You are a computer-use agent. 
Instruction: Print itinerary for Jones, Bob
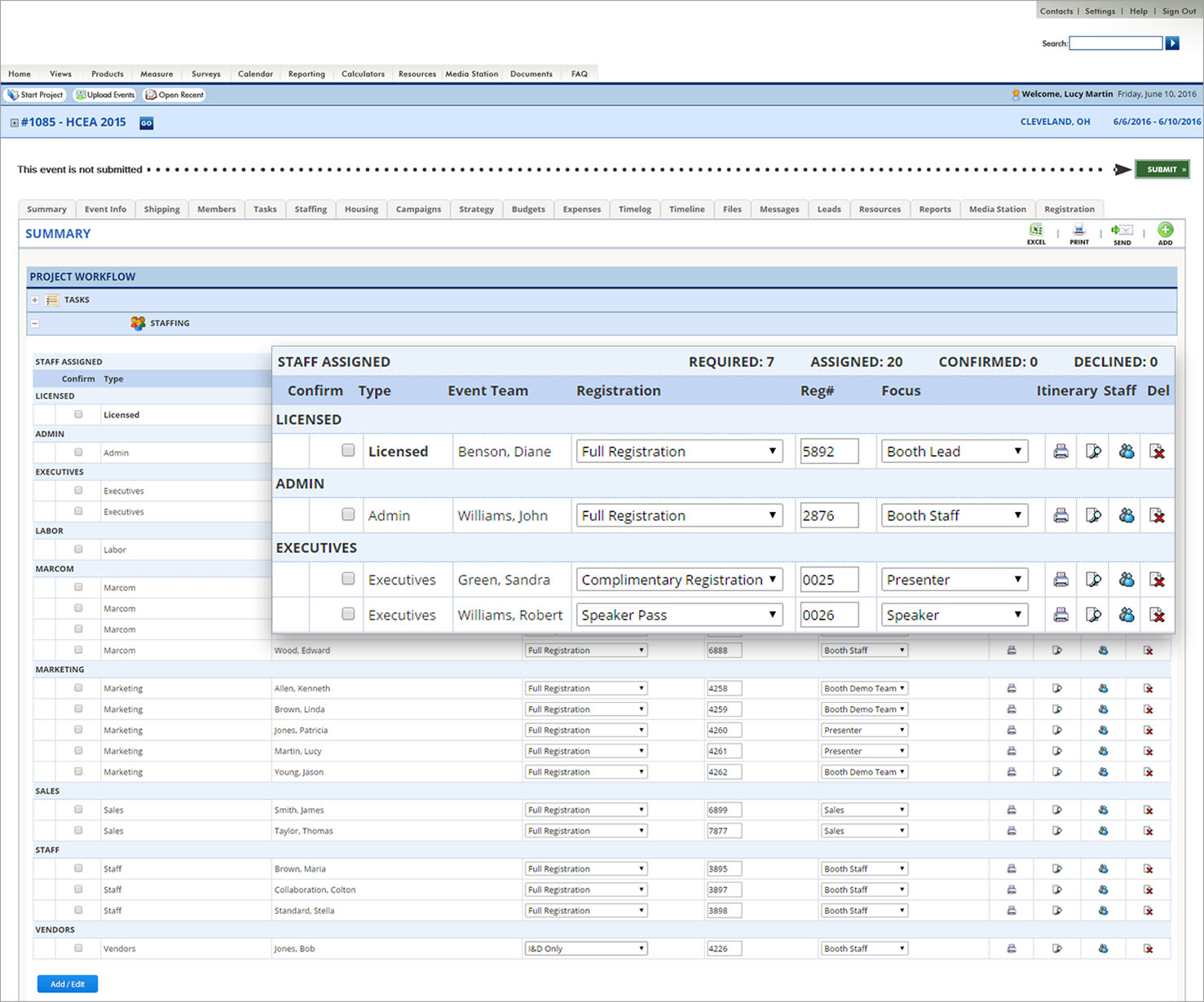[x=1012, y=949]
